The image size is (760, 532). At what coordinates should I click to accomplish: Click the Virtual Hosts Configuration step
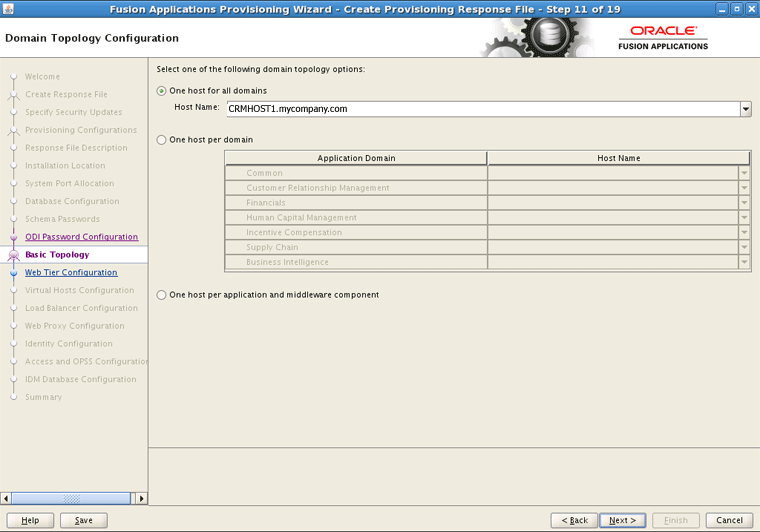[79, 291]
